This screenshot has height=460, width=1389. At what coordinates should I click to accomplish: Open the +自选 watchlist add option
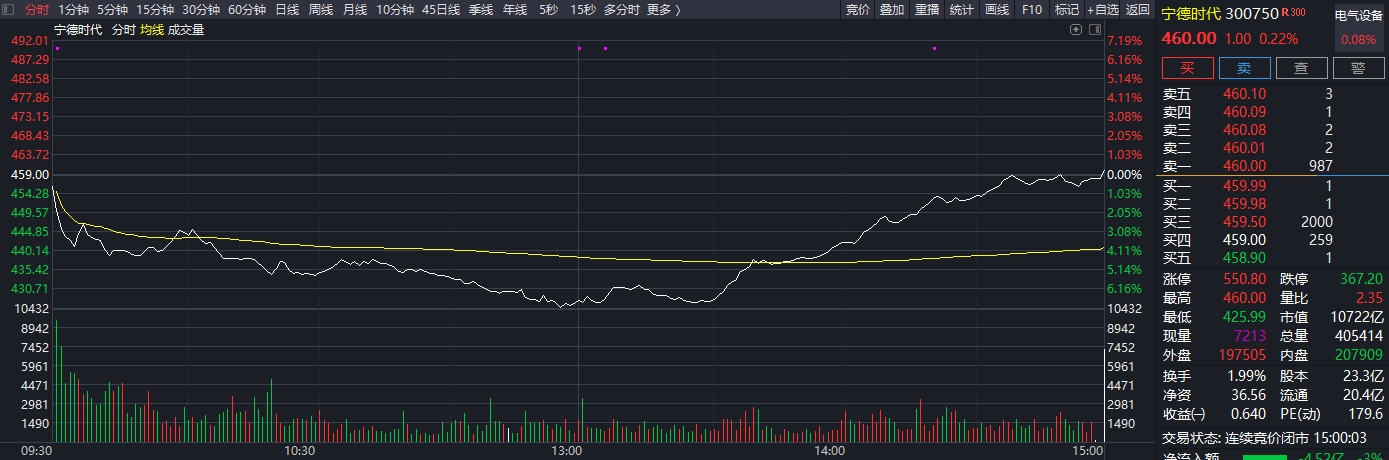click(x=1103, y=10)
